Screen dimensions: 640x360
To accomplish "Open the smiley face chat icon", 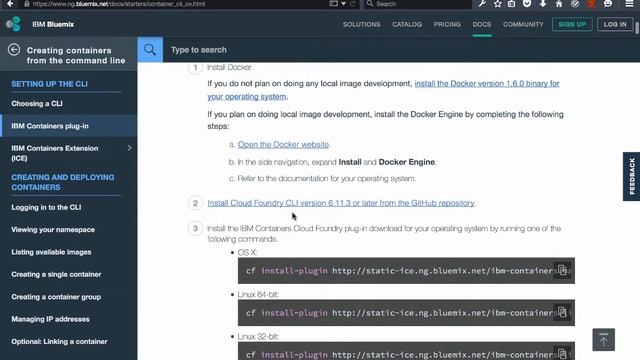I will [x=608, y=4].
